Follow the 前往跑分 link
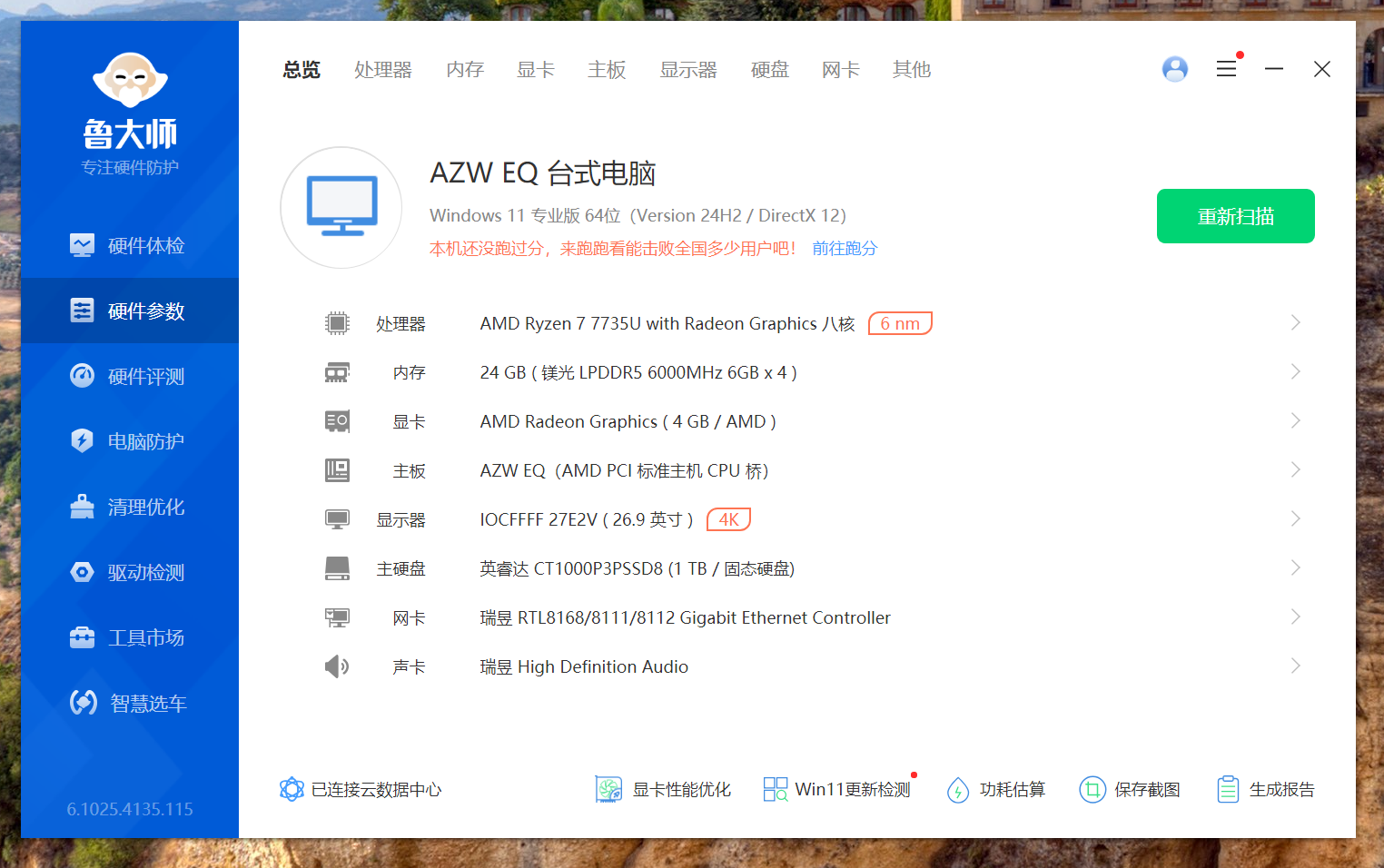The image size is (1384, 868). click(x=845, y=249)
